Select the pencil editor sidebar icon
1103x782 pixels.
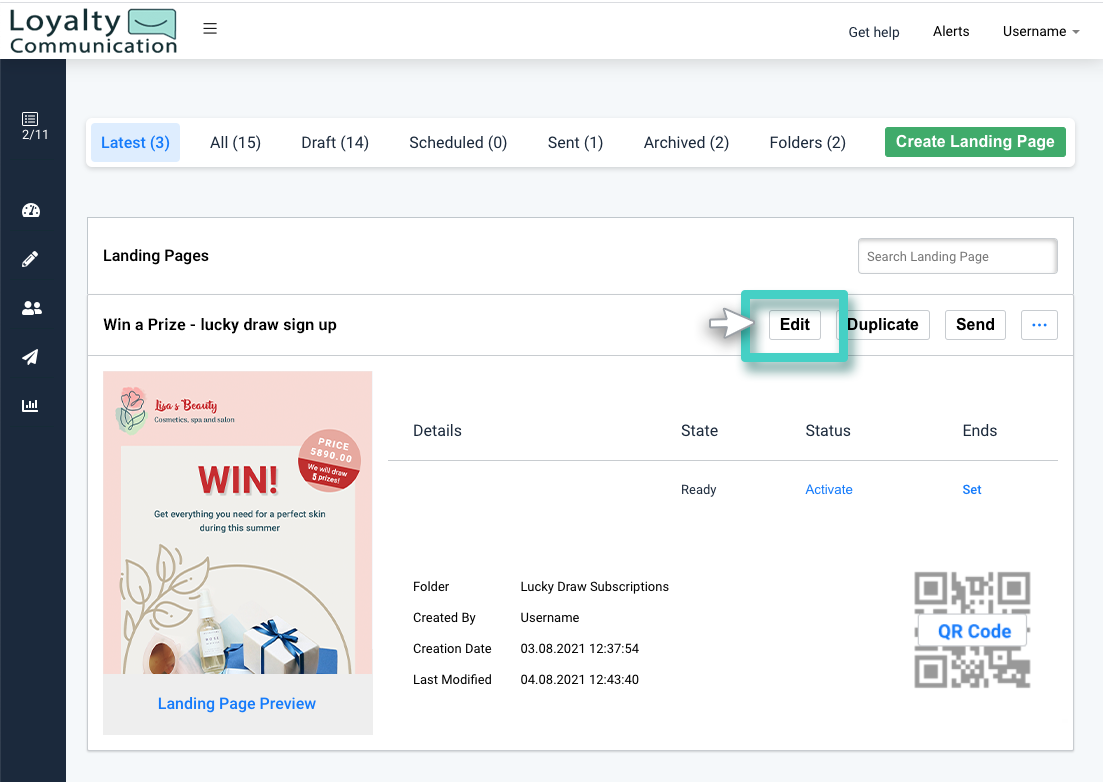(x=30, y=259)
